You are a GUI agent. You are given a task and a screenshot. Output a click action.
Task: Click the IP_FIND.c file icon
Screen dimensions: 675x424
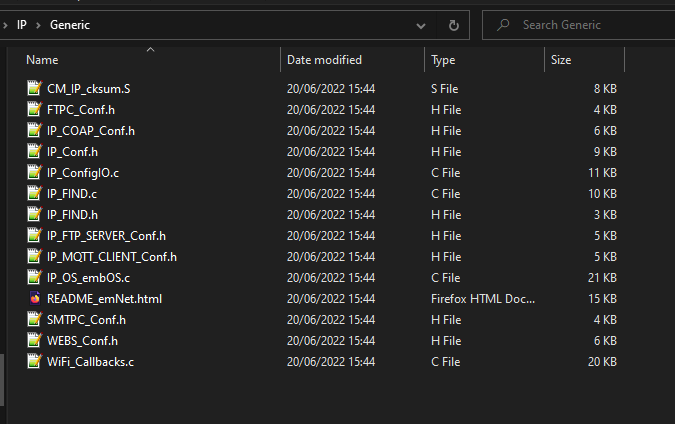(x=35, y=194)
